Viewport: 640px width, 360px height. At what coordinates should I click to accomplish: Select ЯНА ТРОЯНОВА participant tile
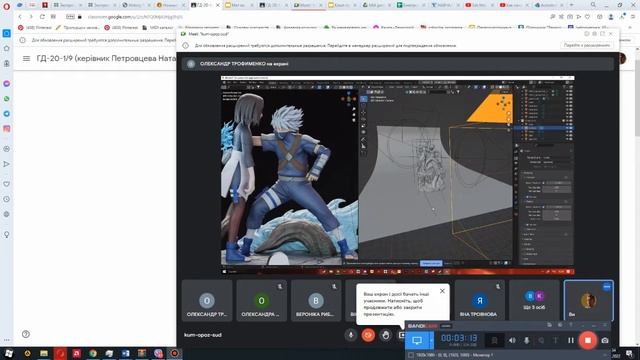coord(480,300)
